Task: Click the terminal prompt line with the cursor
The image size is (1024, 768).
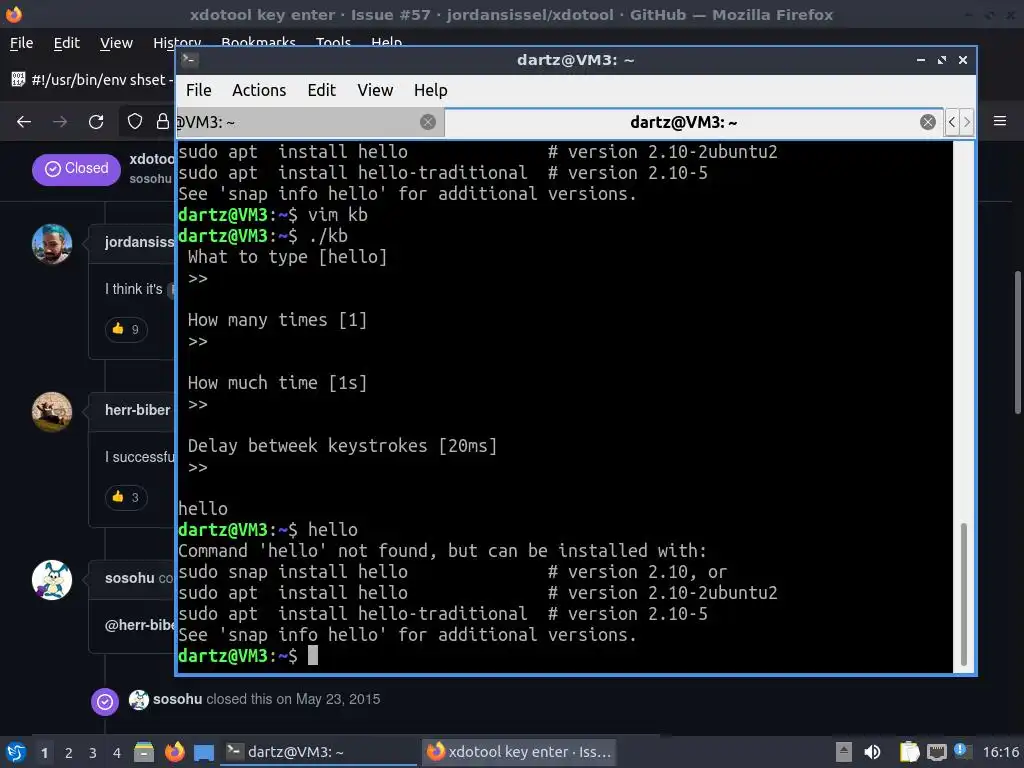Action: click(x=248, y=656)
